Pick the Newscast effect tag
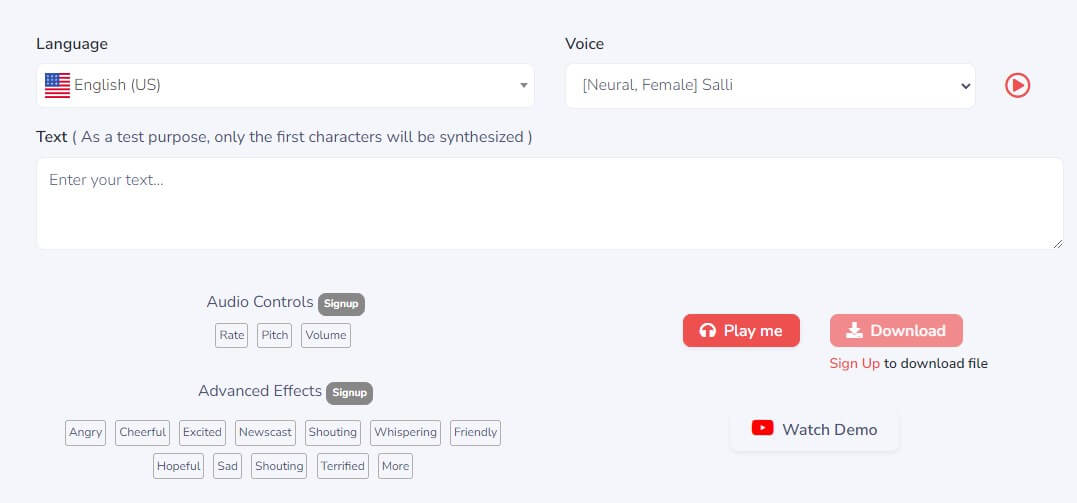 pyautogui.click(x=265, y=432)
